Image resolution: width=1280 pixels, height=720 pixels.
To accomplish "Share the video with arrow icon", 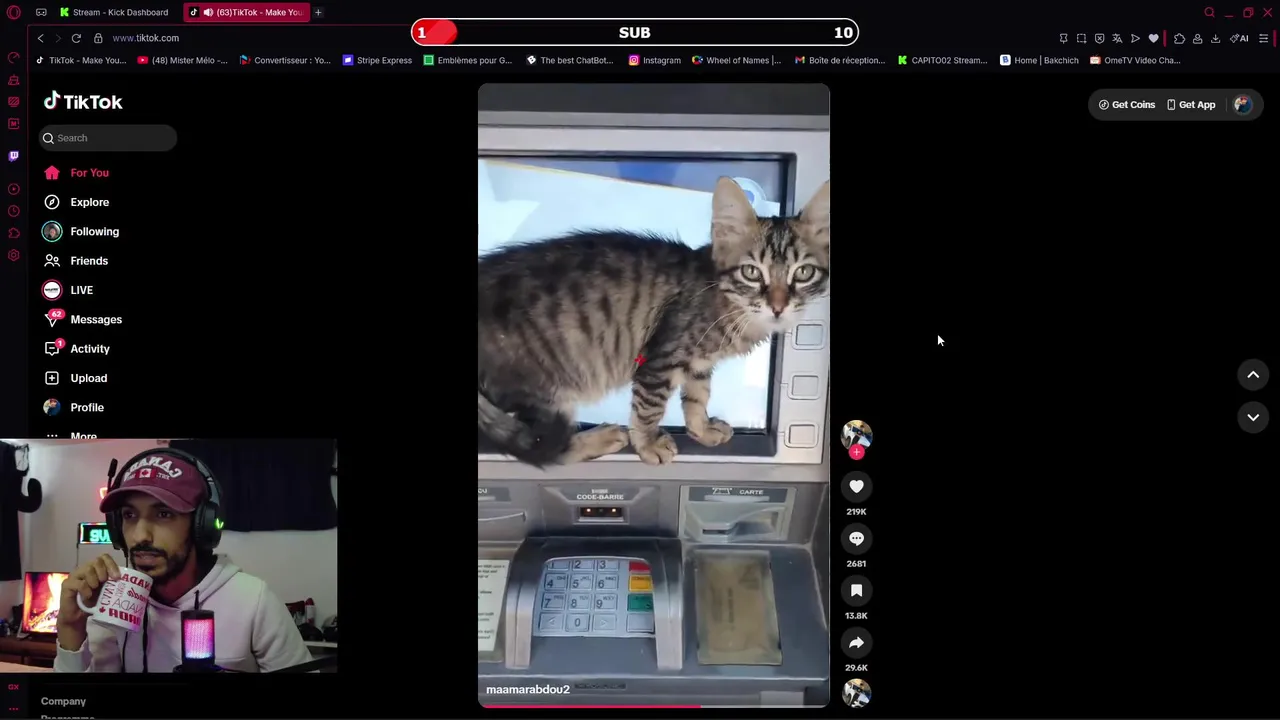I will point(856,642).
